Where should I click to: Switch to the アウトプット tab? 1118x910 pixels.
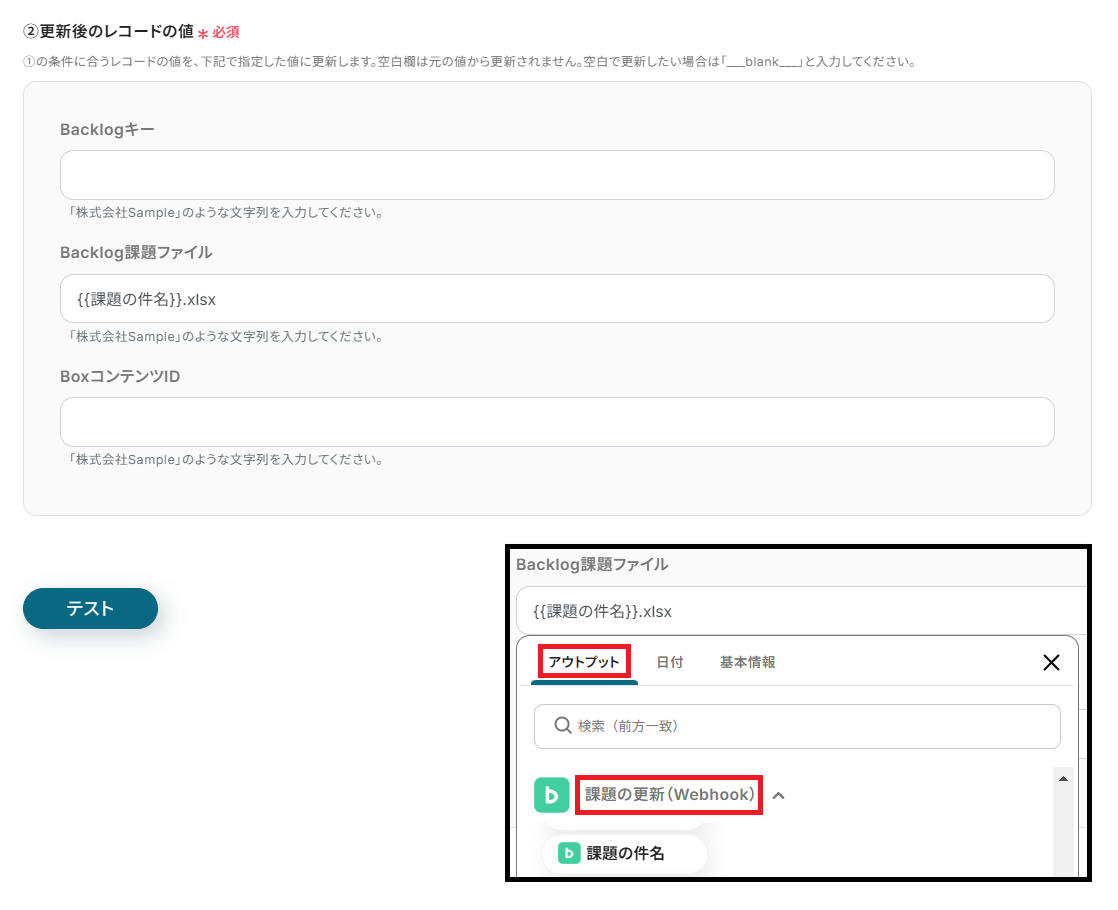click(584, 662)
